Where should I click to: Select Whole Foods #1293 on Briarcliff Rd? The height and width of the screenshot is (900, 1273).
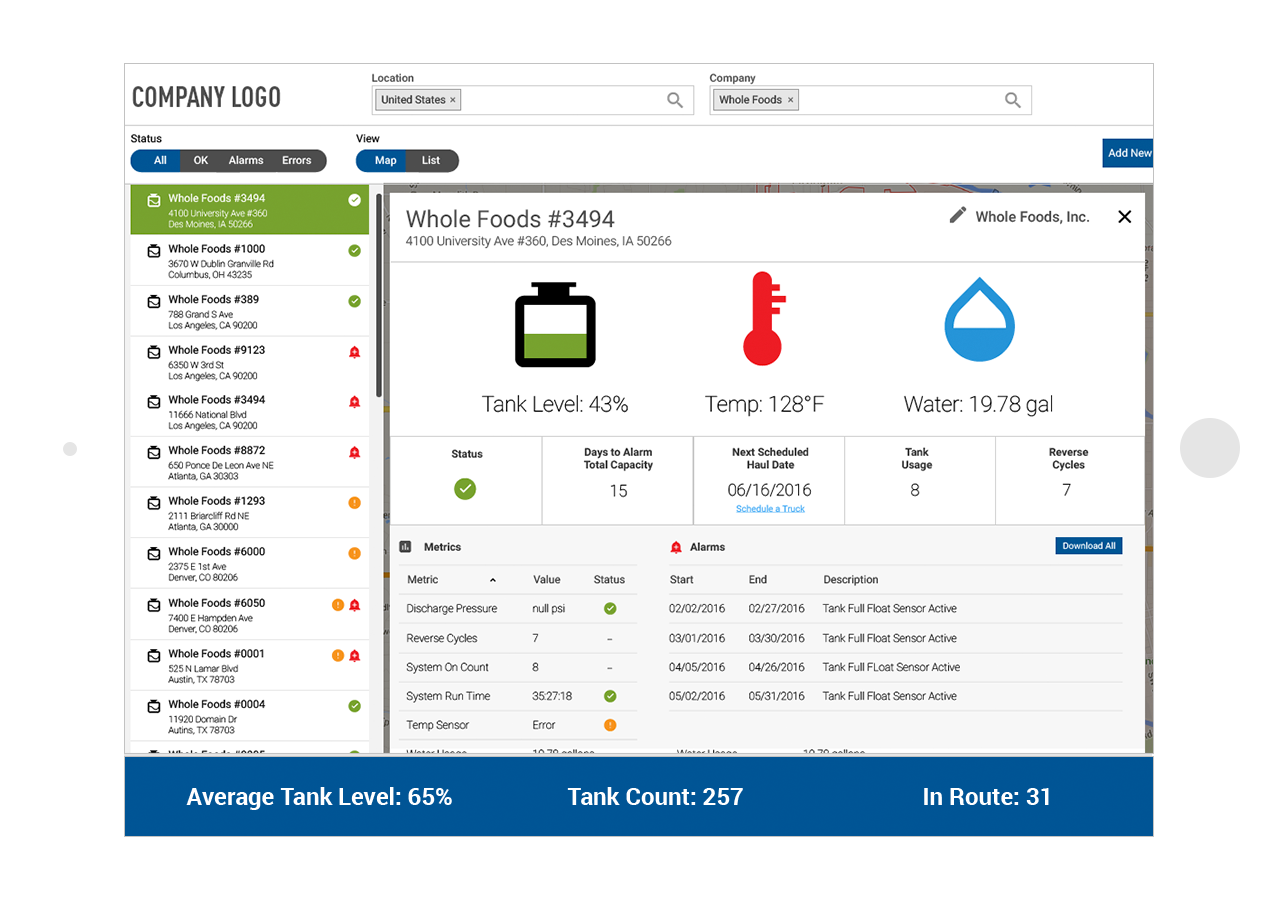(x=250, y=513)
